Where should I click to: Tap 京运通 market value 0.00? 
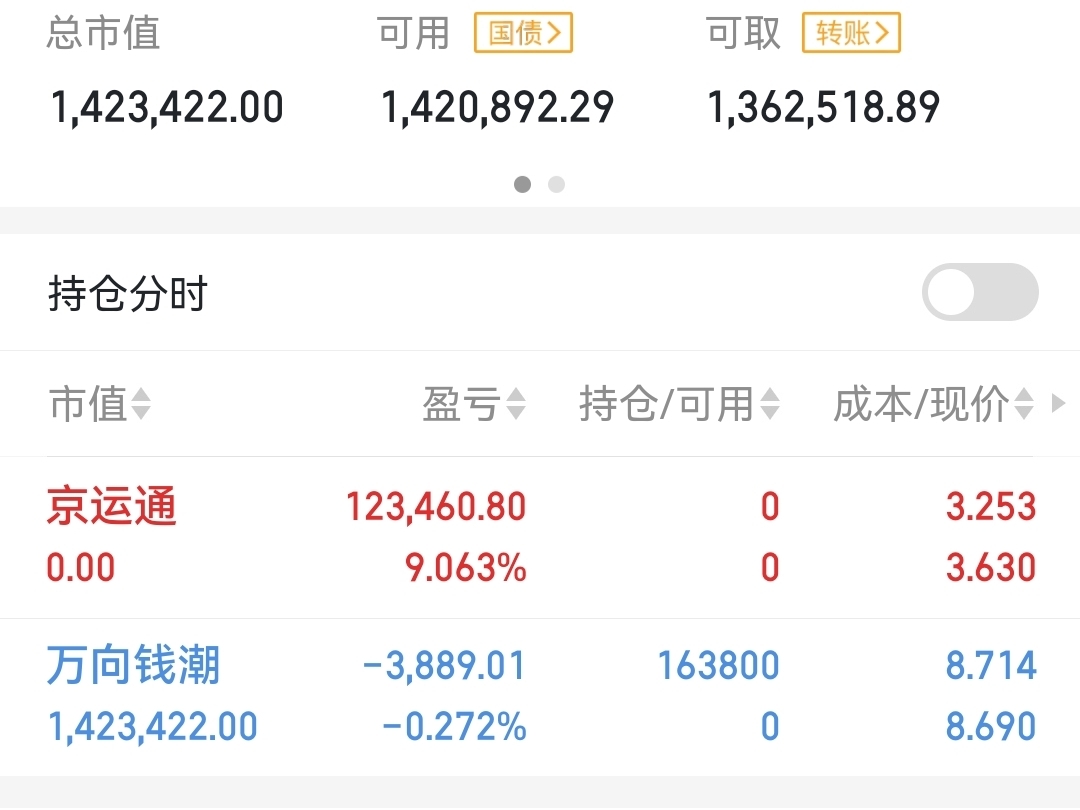(x=81, y=568)
